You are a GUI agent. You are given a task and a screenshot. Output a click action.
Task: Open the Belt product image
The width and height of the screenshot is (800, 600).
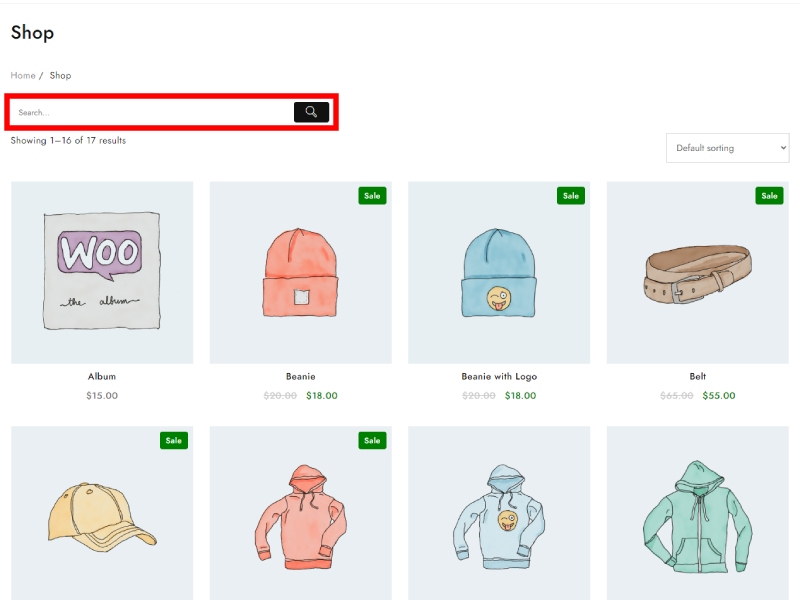coord(697,272)
